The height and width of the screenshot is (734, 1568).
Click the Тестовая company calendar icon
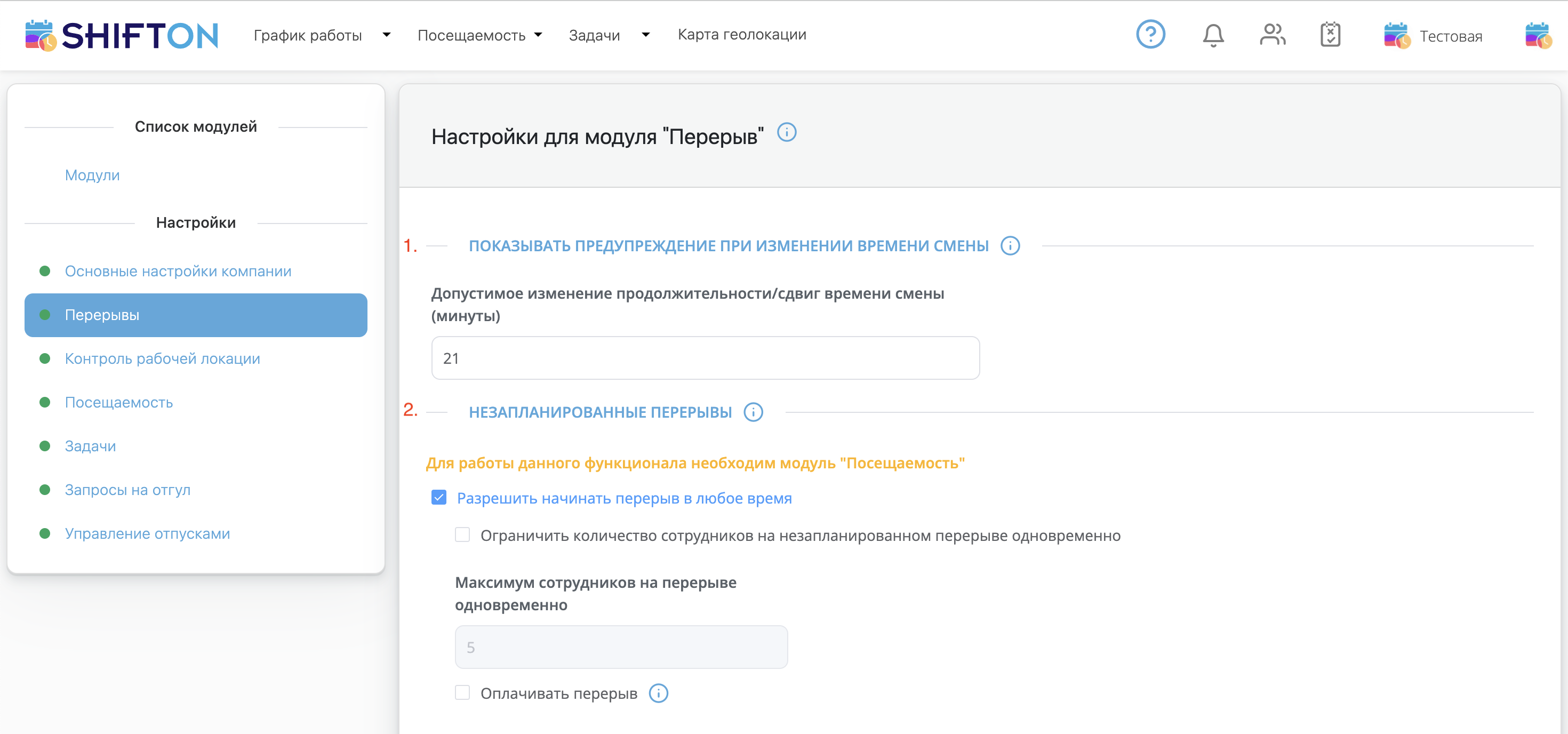click(1397, 36)
